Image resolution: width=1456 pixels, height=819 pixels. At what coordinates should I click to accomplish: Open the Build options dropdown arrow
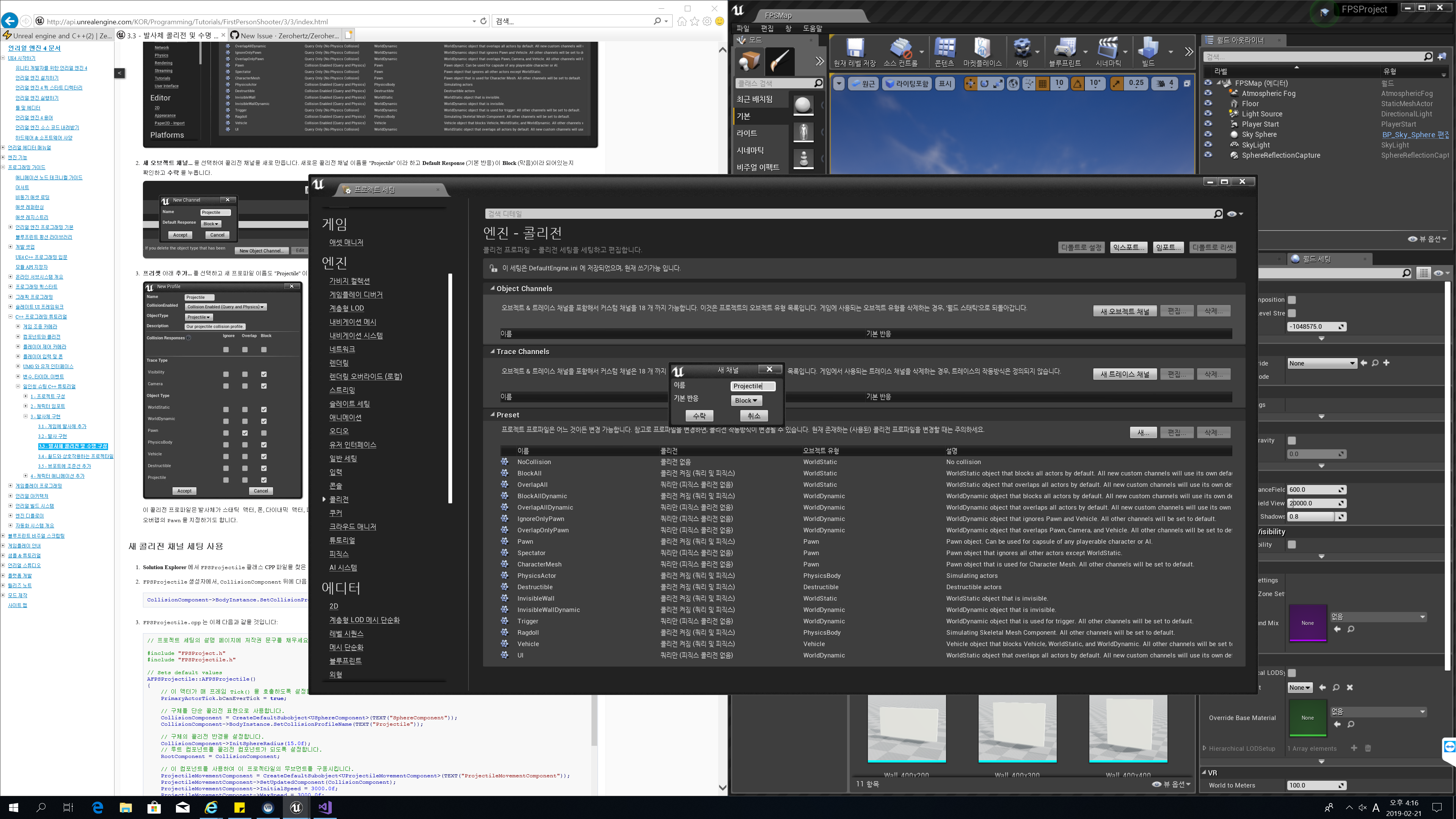click(x=1170, y=52)
